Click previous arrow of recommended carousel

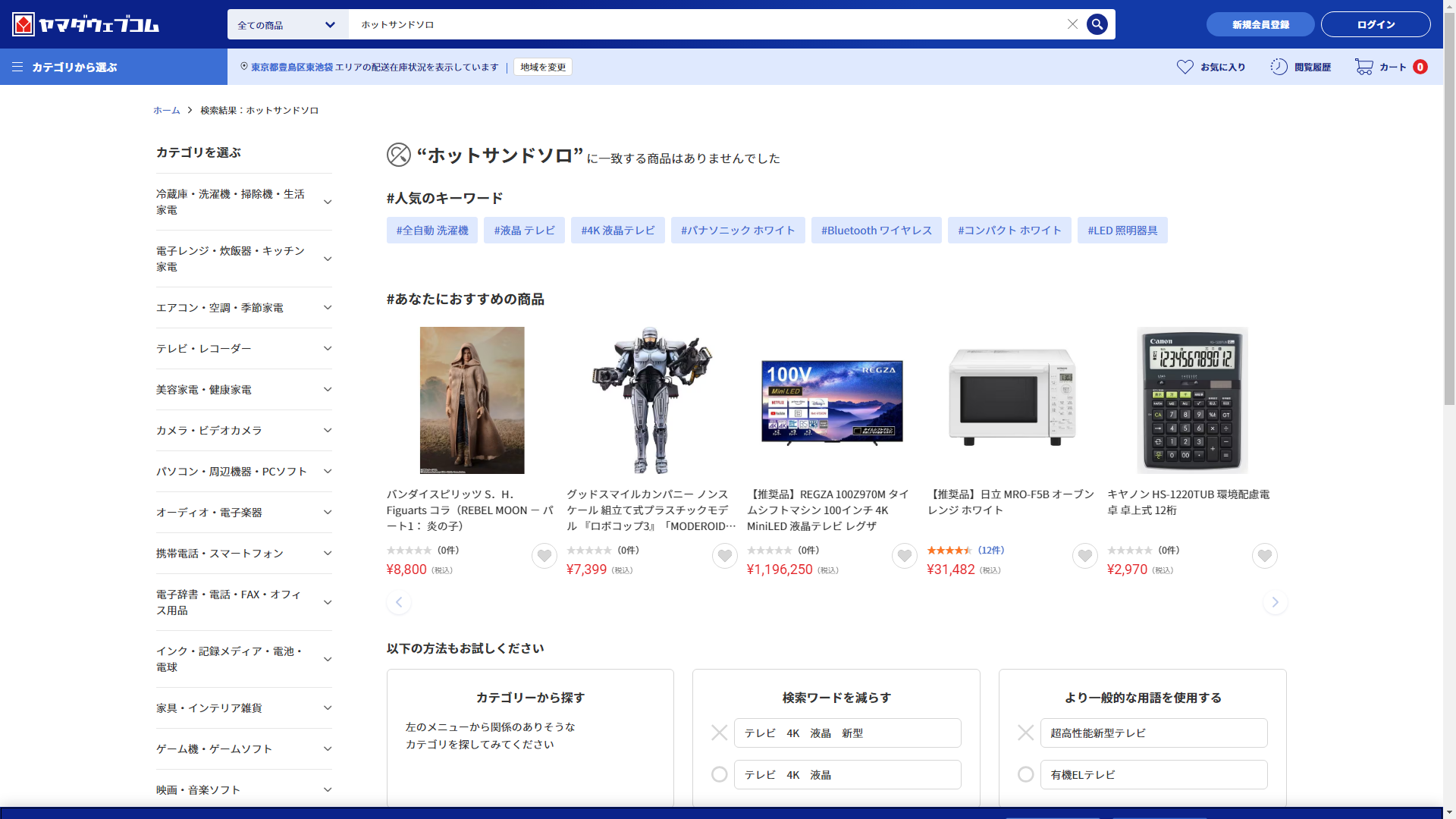coord(399,602)
